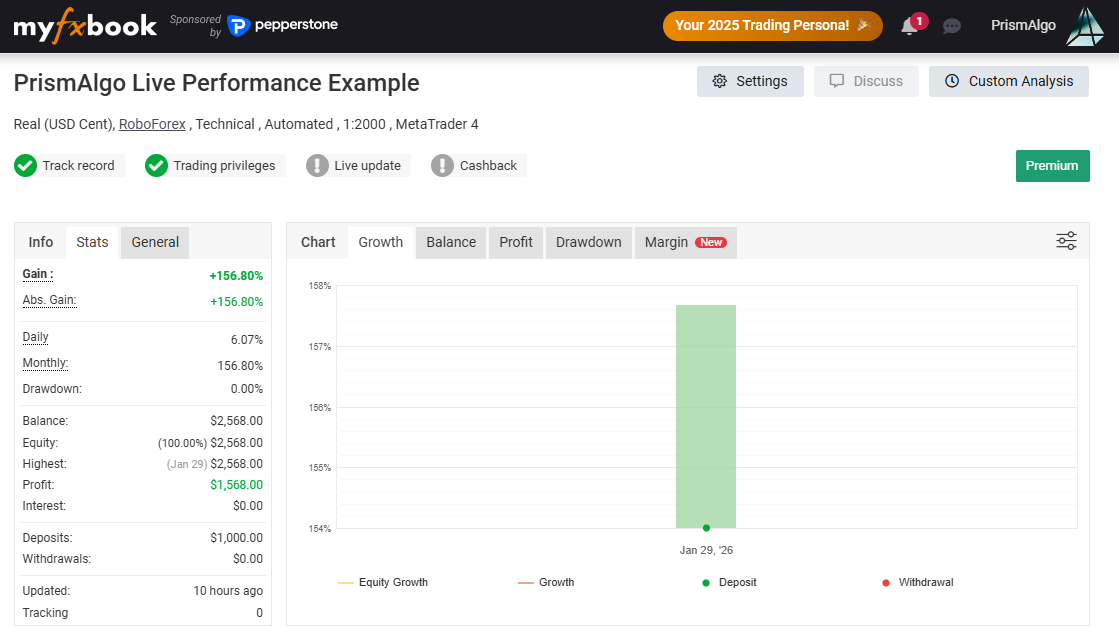1119x644 pixels.
Task: Click the $1,568.00 profit value
Action: [236, 485]
